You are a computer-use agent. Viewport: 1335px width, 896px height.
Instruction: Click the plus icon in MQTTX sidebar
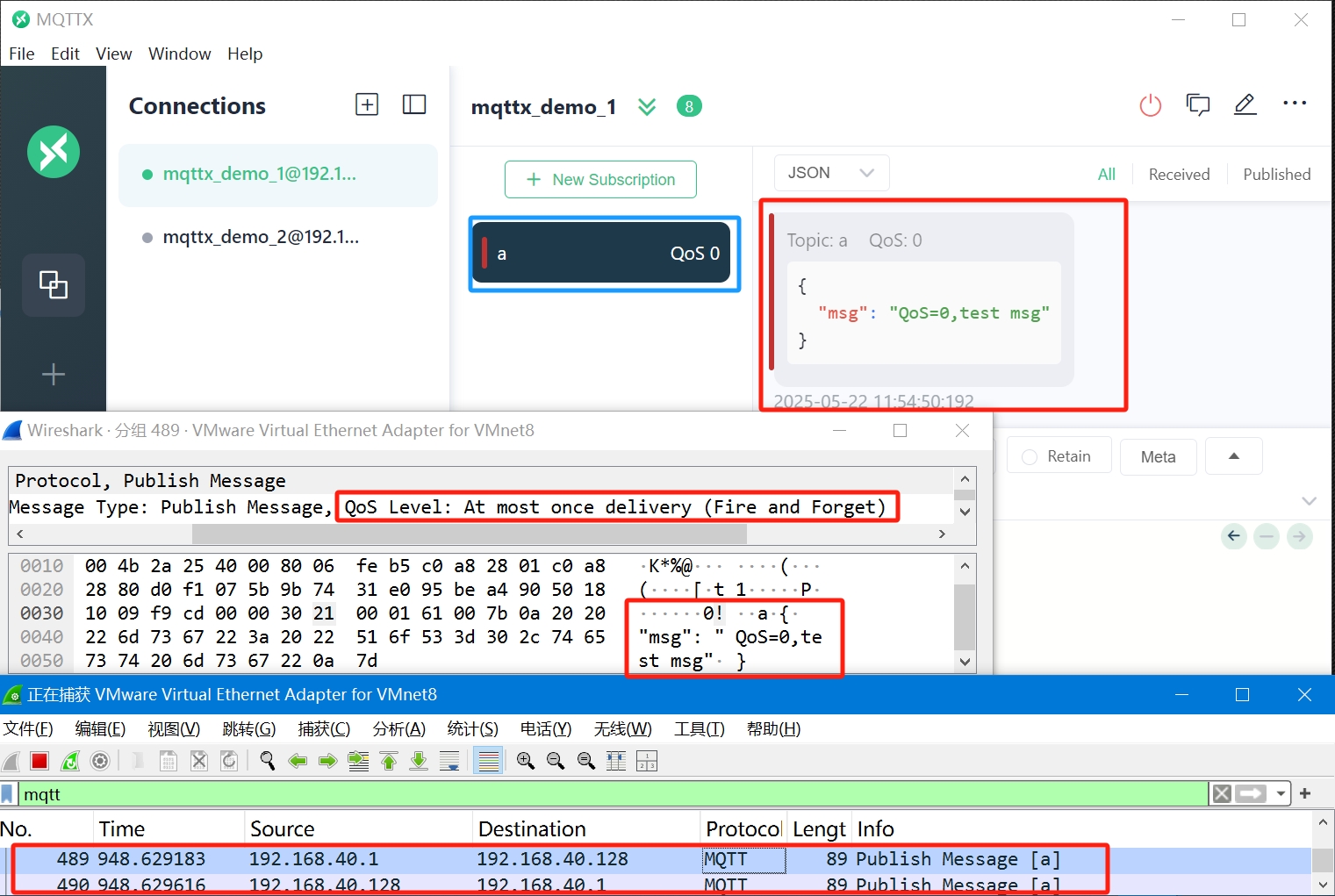pyautogui.click(x=54, y=375)
